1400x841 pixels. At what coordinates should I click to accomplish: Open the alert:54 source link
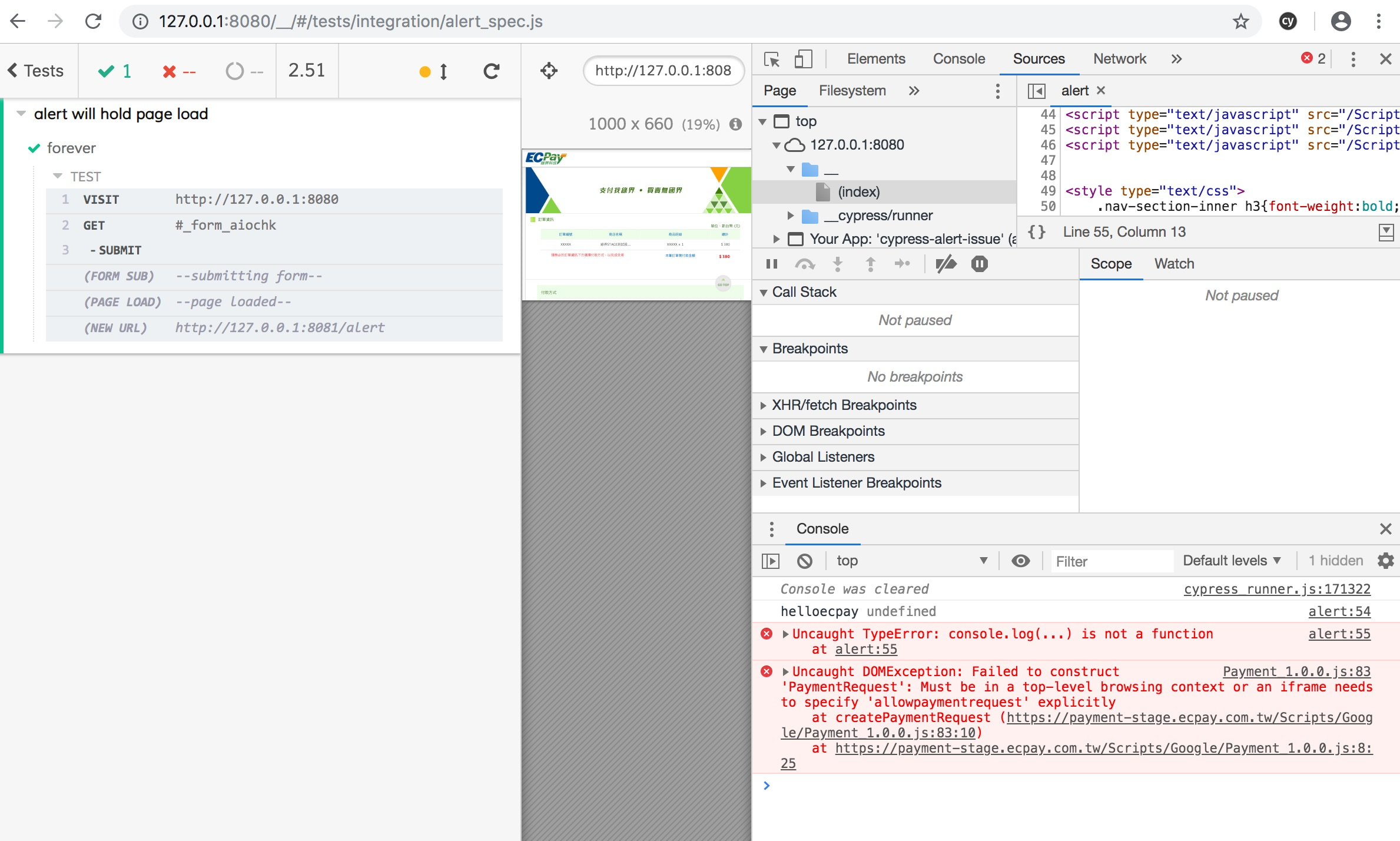pyautogui.click(x=1339, y=612)
